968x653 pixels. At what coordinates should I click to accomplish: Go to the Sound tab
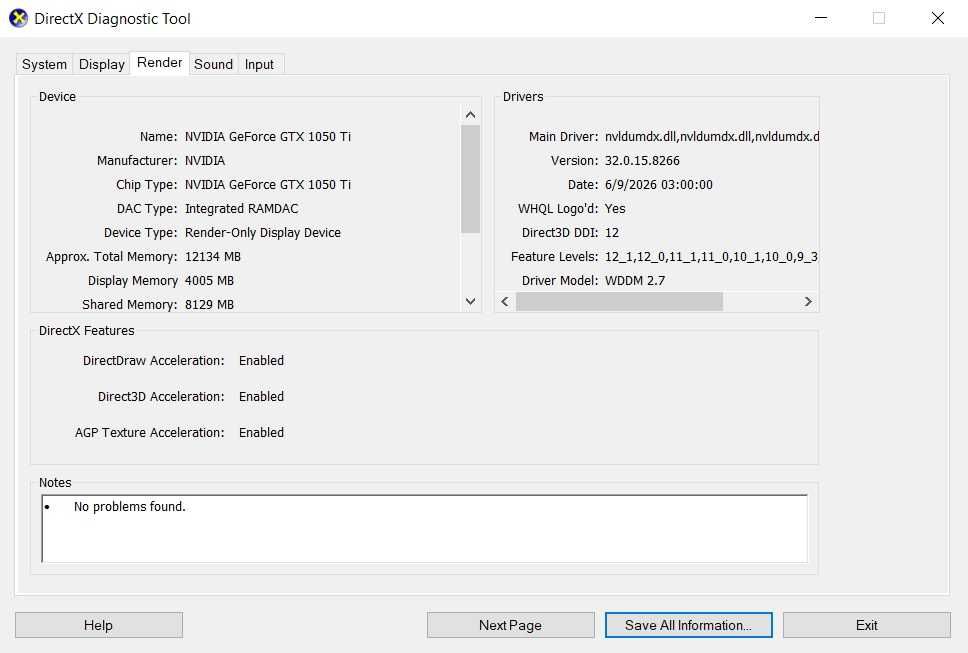pos(213,64)
